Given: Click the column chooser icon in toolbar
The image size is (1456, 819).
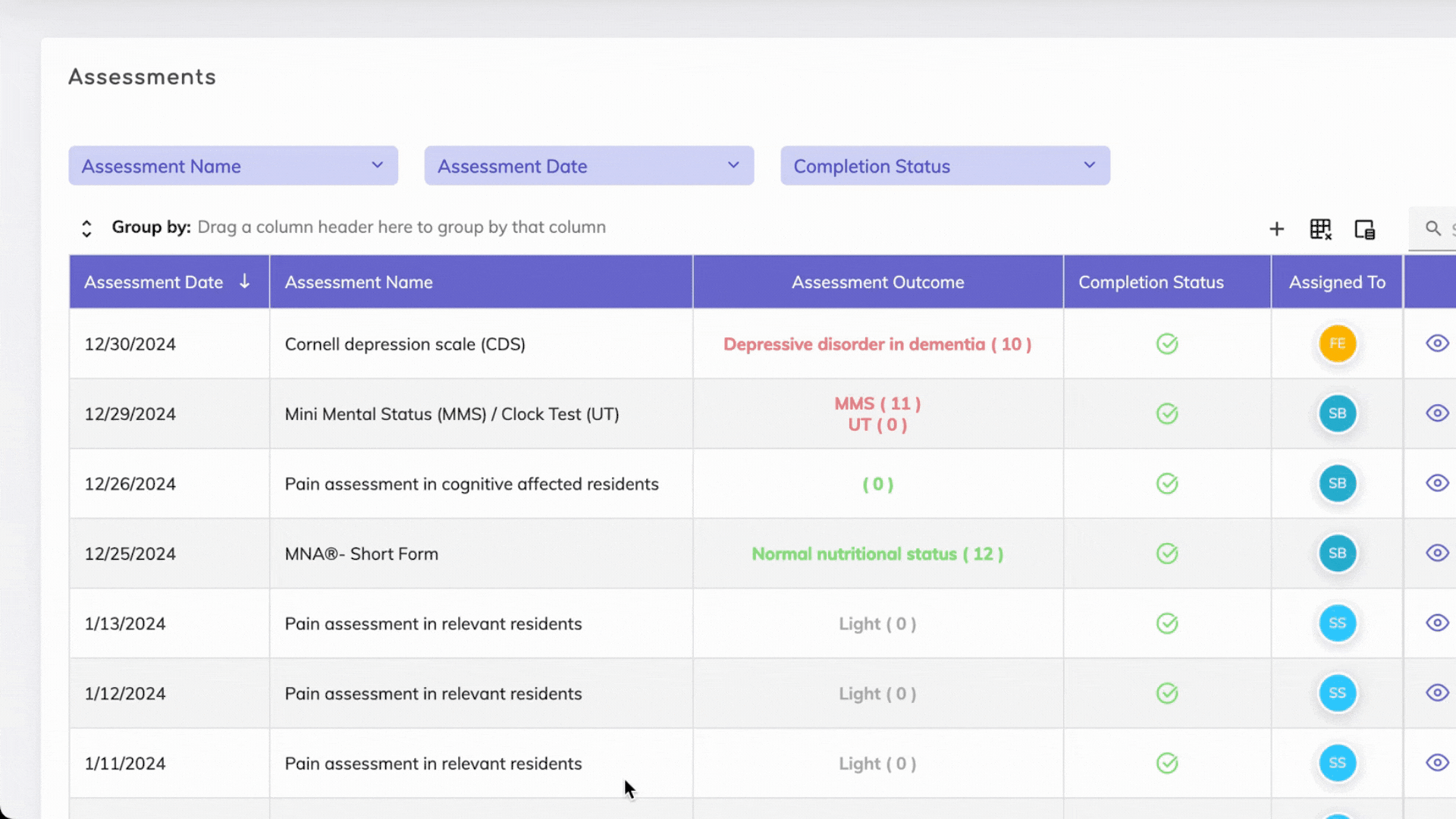Looking at the screenshot, I should 1364,229.
